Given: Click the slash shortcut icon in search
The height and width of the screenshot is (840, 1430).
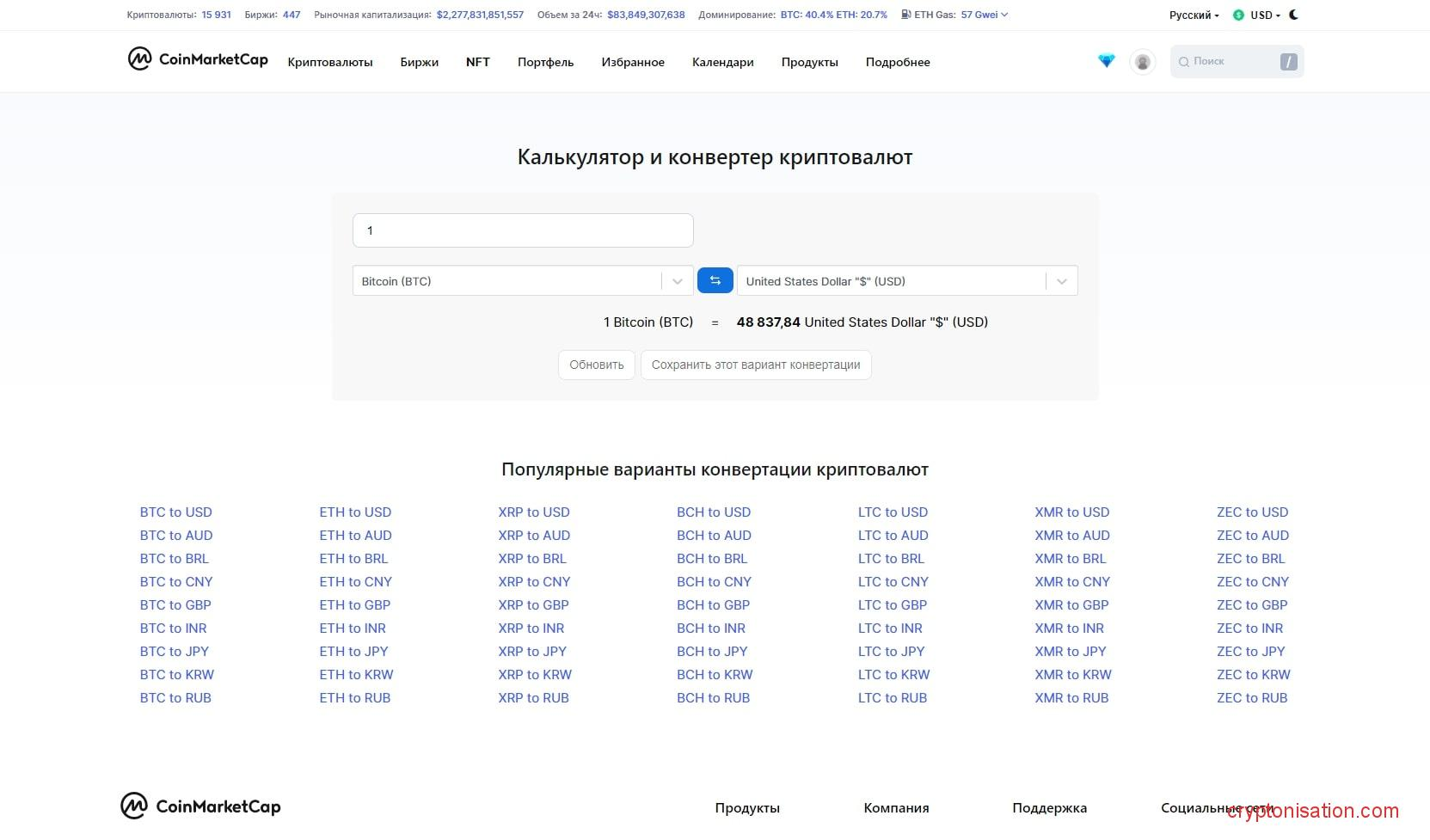Looking at the screenshot, I should coord(1287,62).
